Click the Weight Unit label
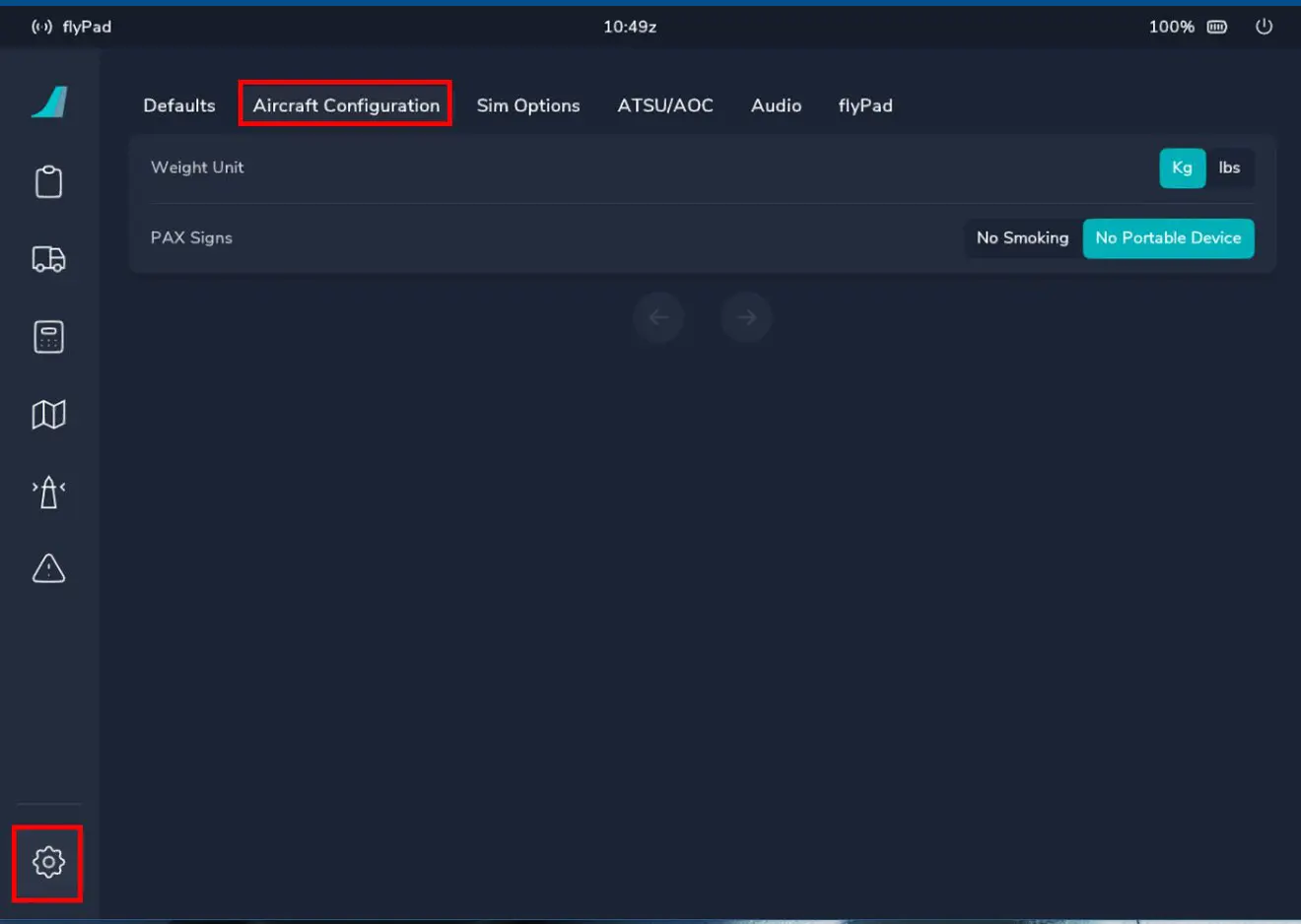1301x924 pixels. 197,167
